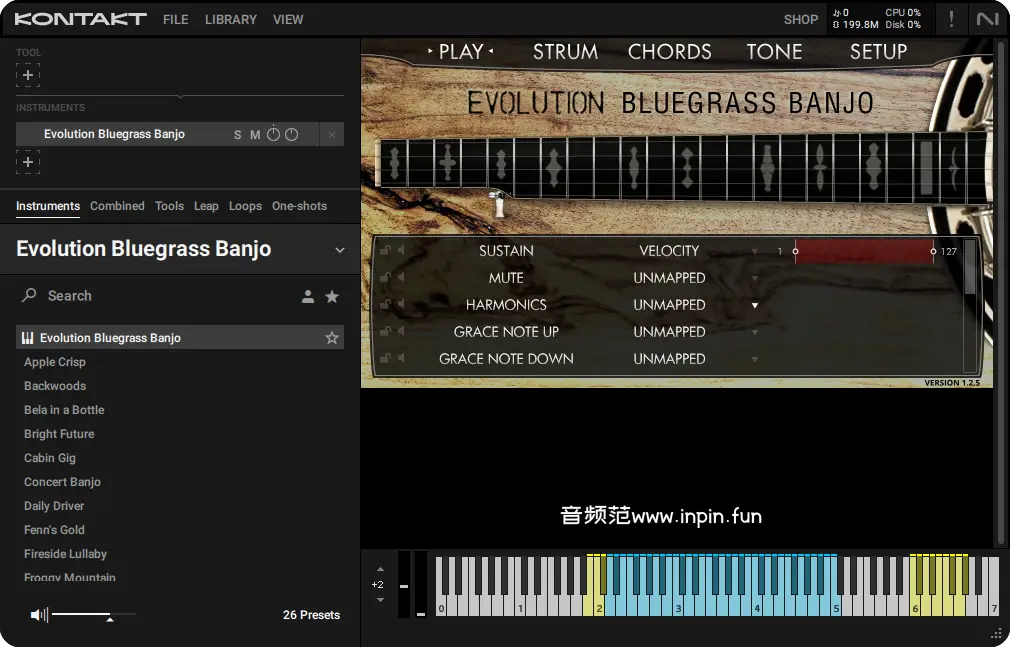Click the exclamation alert icon in the header
The height and width of the screenshot is (647, 1010).
[x=951, y=19]
